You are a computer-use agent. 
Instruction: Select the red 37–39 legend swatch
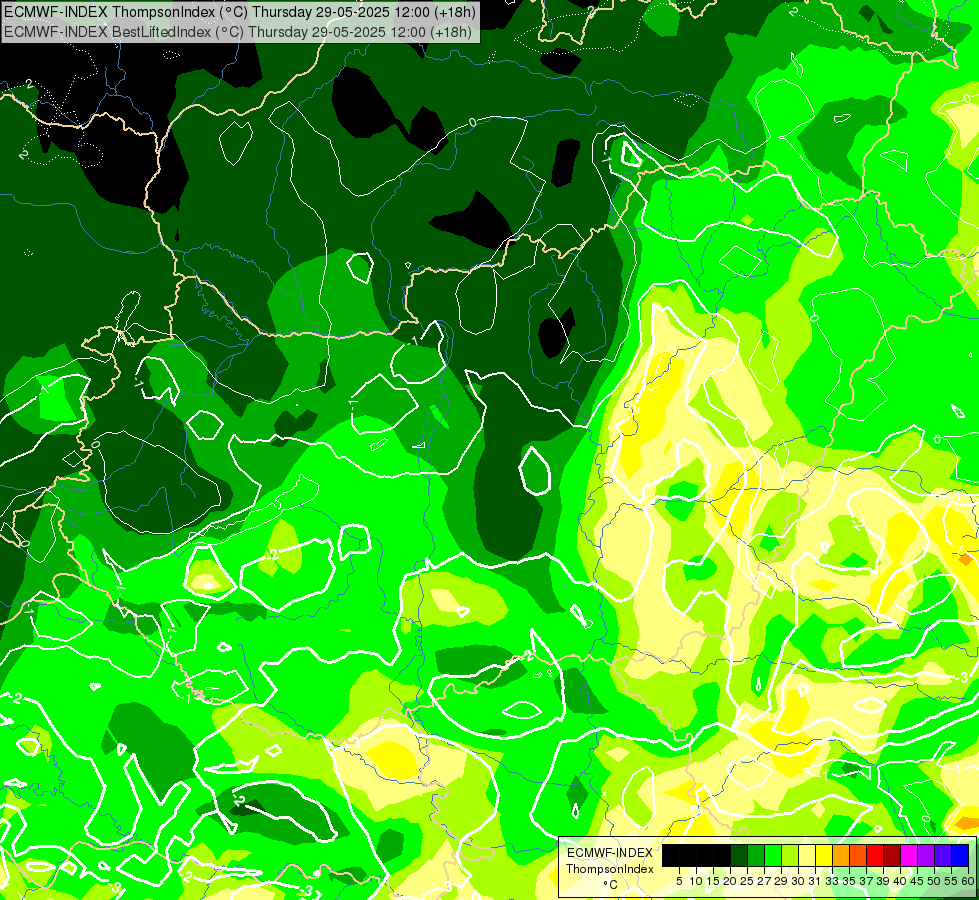[875, 855]
